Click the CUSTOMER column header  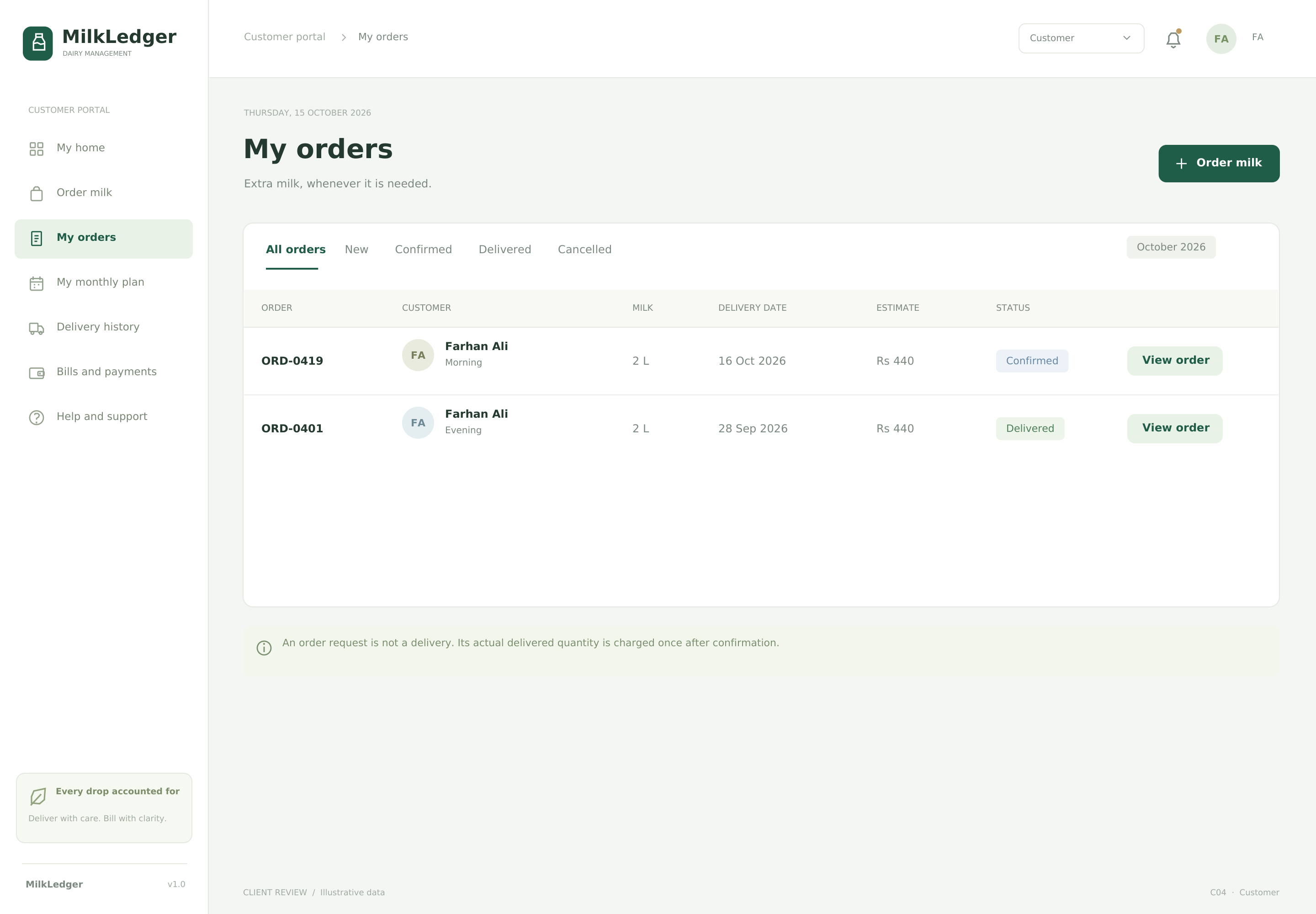[426, 308]
